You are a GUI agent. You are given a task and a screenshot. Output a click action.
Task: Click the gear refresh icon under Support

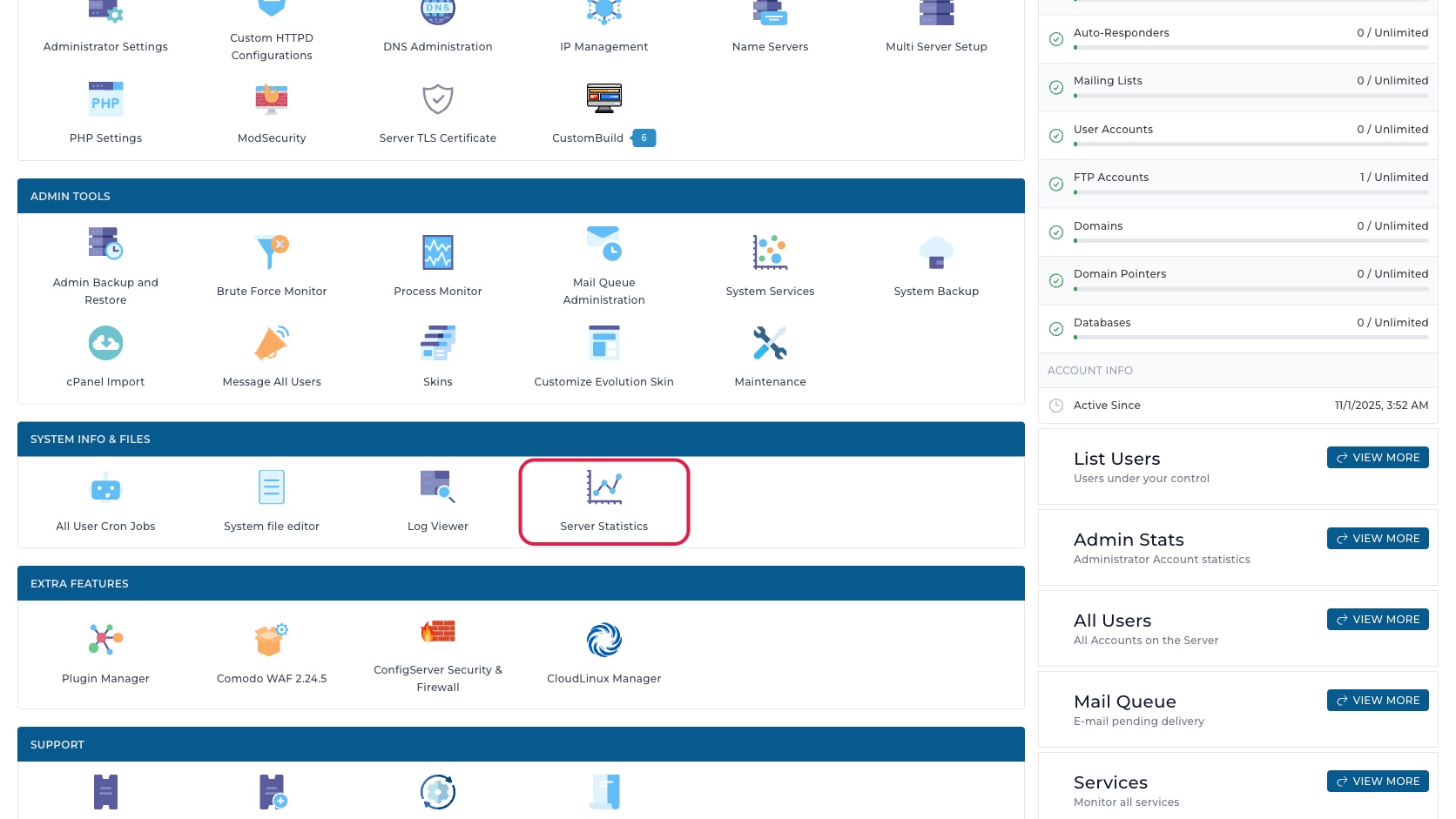(438, 792)
